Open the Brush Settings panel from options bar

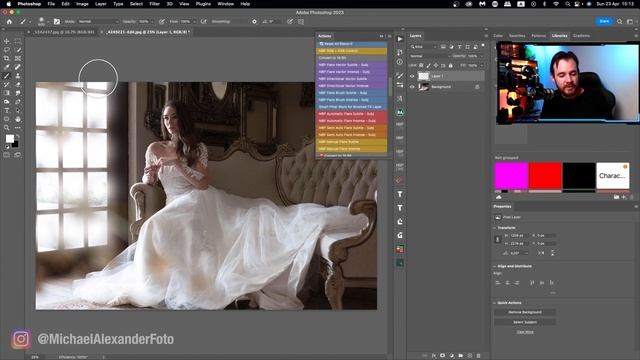(57, 21)
